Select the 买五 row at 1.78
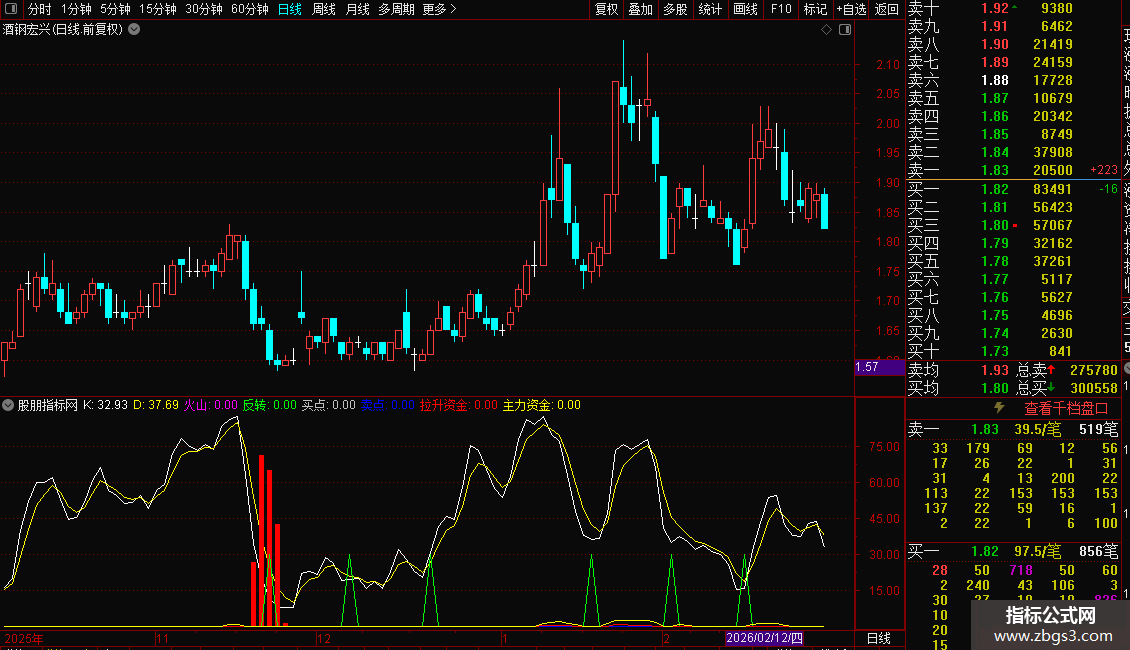The width and height of the screenshot is (1130, 650). (1013, 261)
